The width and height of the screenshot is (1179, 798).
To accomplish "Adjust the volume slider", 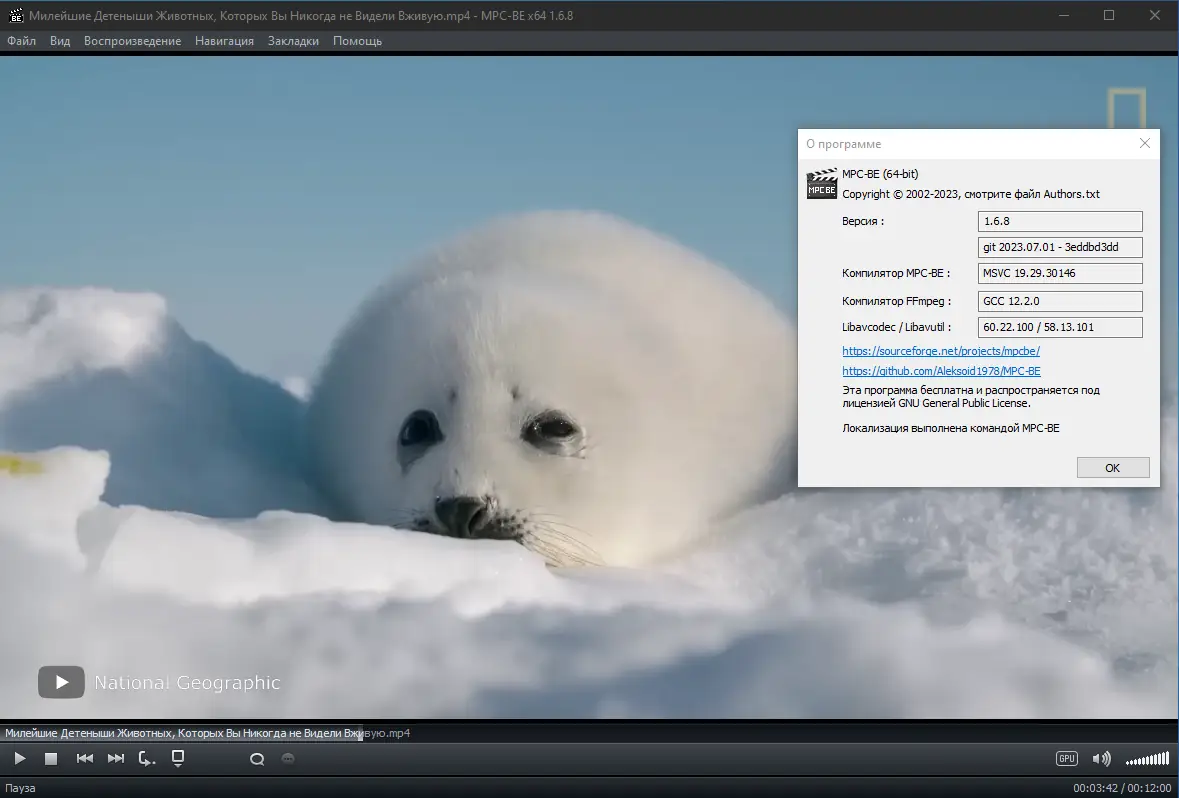I will coord(1147,759).
